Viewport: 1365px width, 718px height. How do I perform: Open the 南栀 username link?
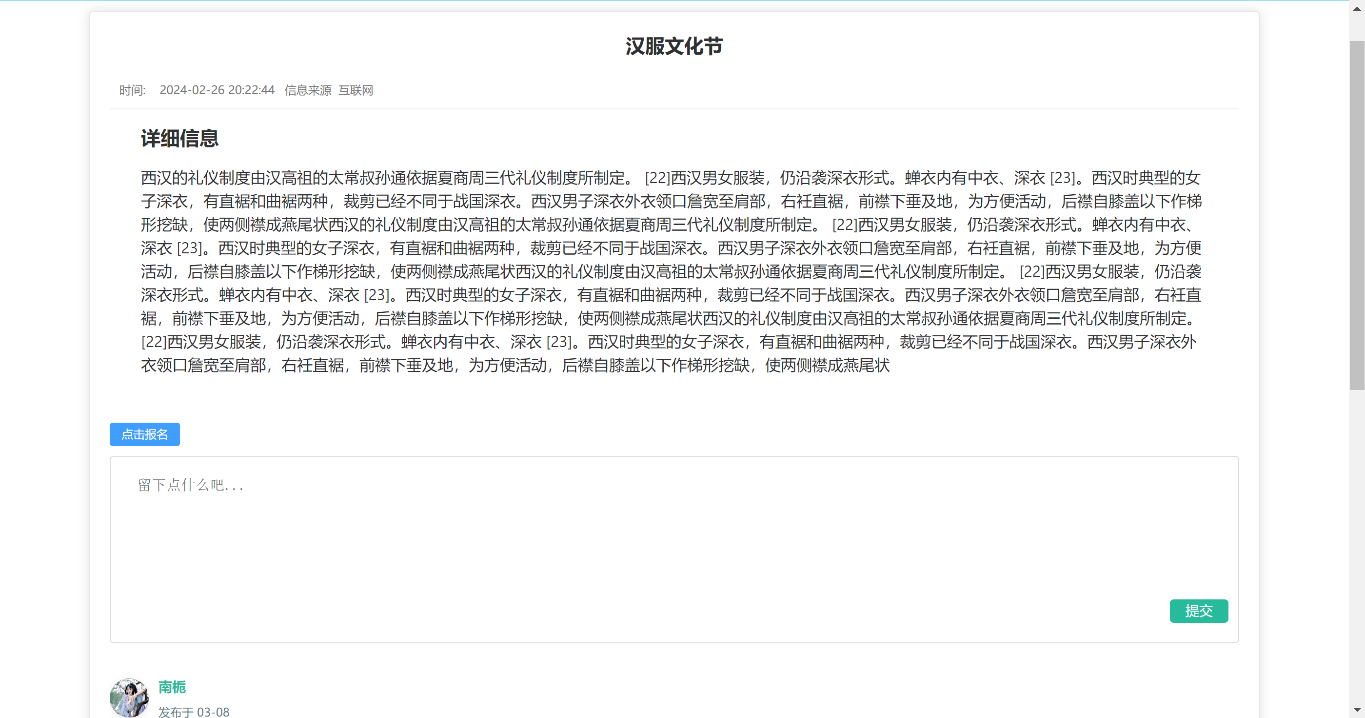point(172,687)
